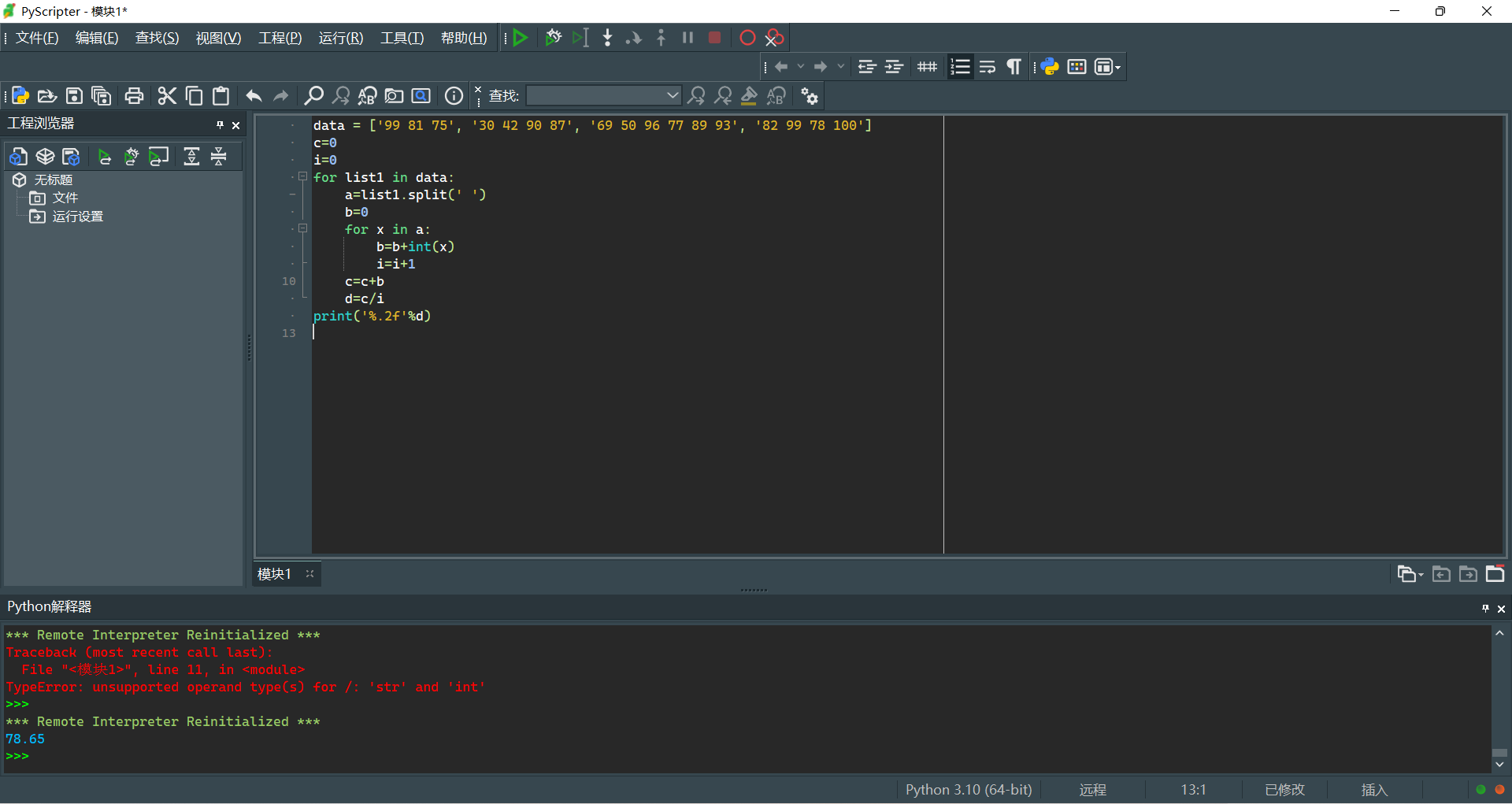Open the layouts dropdown arrow in toolbar

pyautogui.click(x=1117, y=67)
